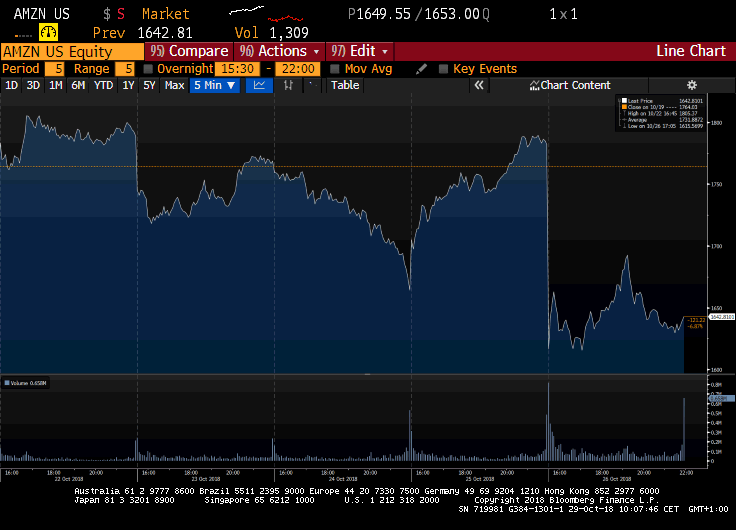Edit the 15:30 start time field
This screenshot has width=736, height=530.
pyautogui.click(x=238, y=69)
